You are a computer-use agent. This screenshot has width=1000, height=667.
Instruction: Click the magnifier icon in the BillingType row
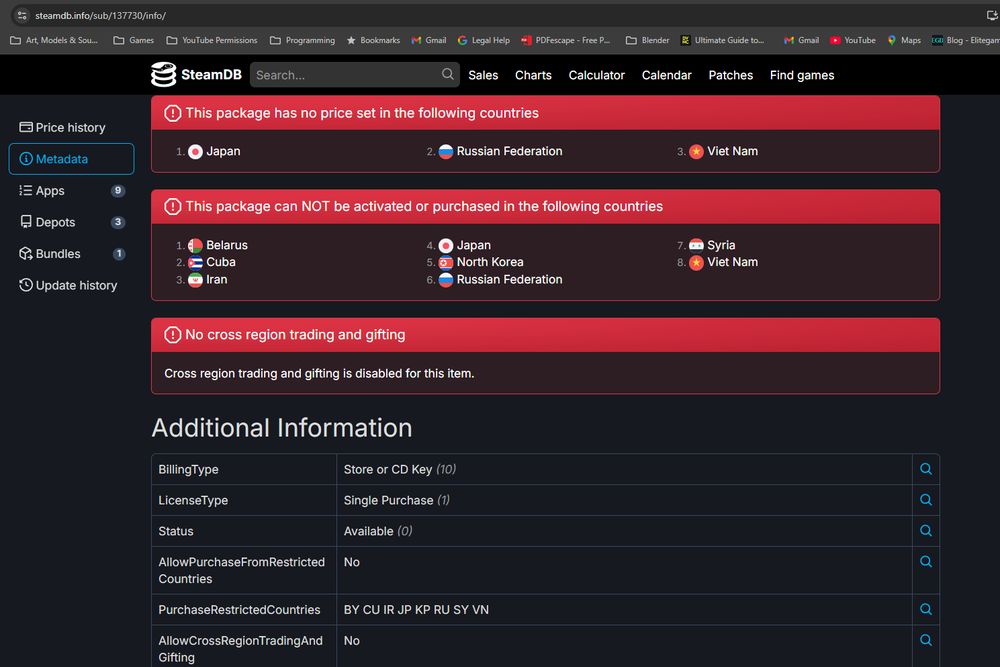click(x=926, y=469)
